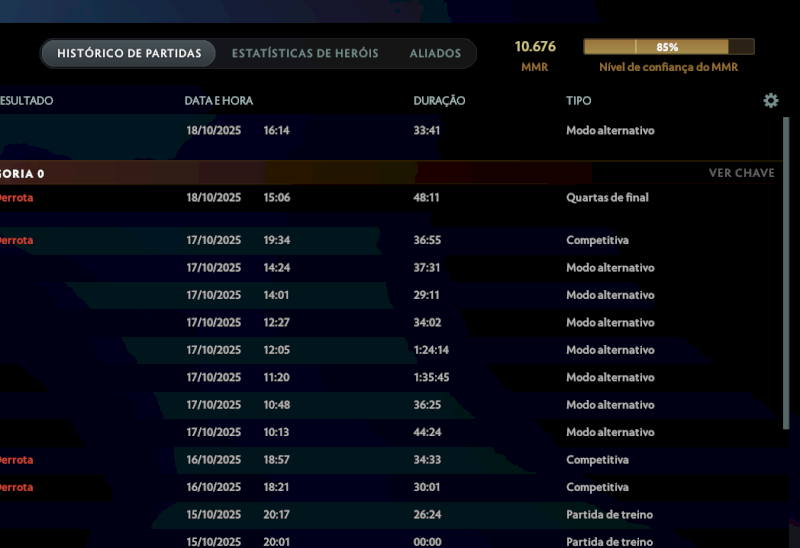This screenshot has height=548, width=800.
Task: Open the 18/10/2025 16:14 match
Action: click(400, 131)
